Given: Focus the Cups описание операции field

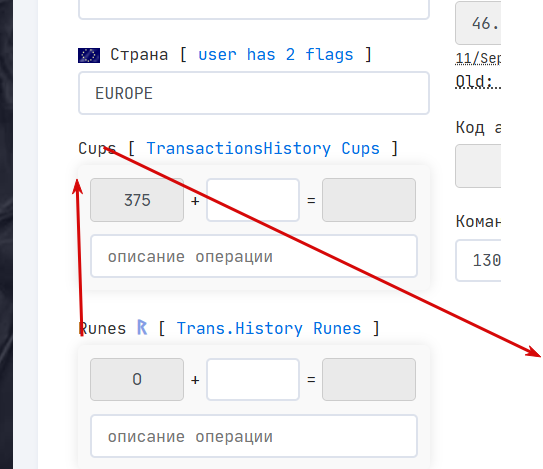Looking at the screenshot, I should point(254,256).
